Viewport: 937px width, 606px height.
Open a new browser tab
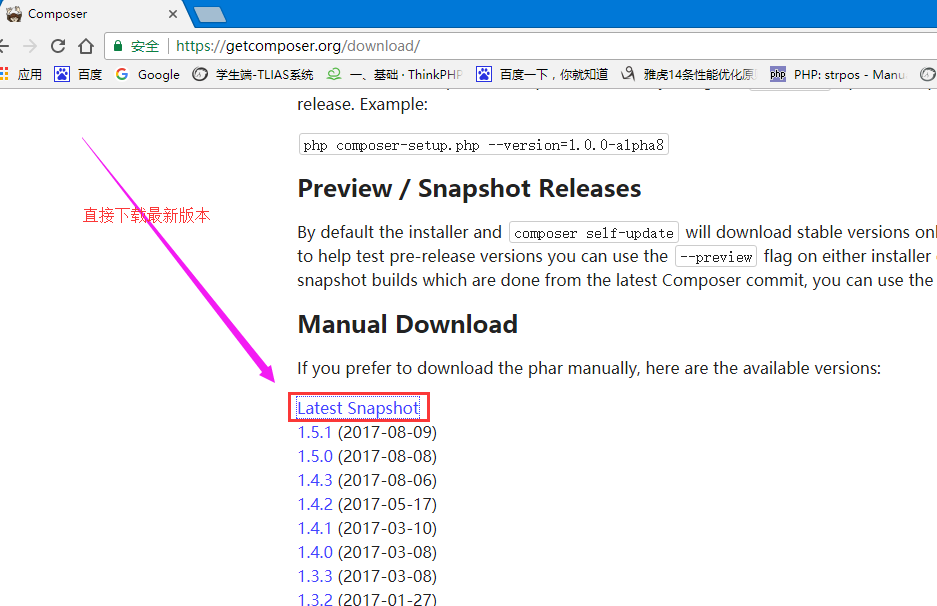pos(210,14)
